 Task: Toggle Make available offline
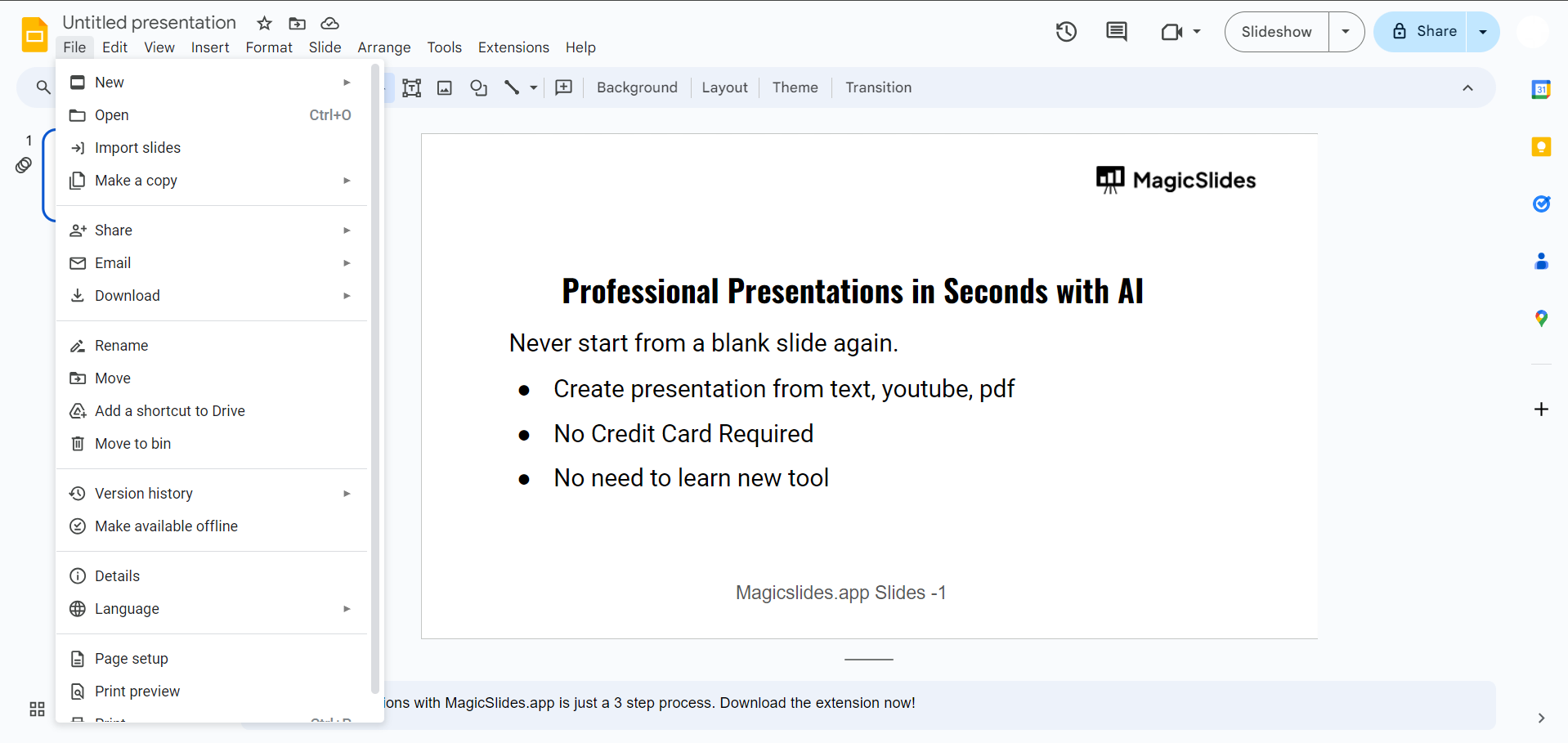pyautogui.click(x=211, y=526)
